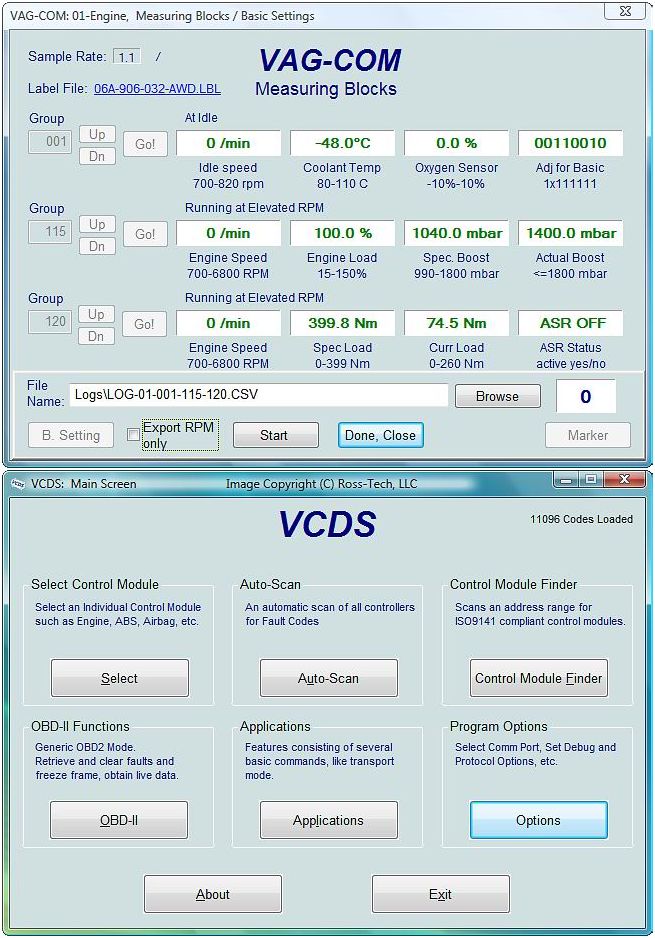
Task: Click Go! button for Group 115
Action: click(145, 234)
